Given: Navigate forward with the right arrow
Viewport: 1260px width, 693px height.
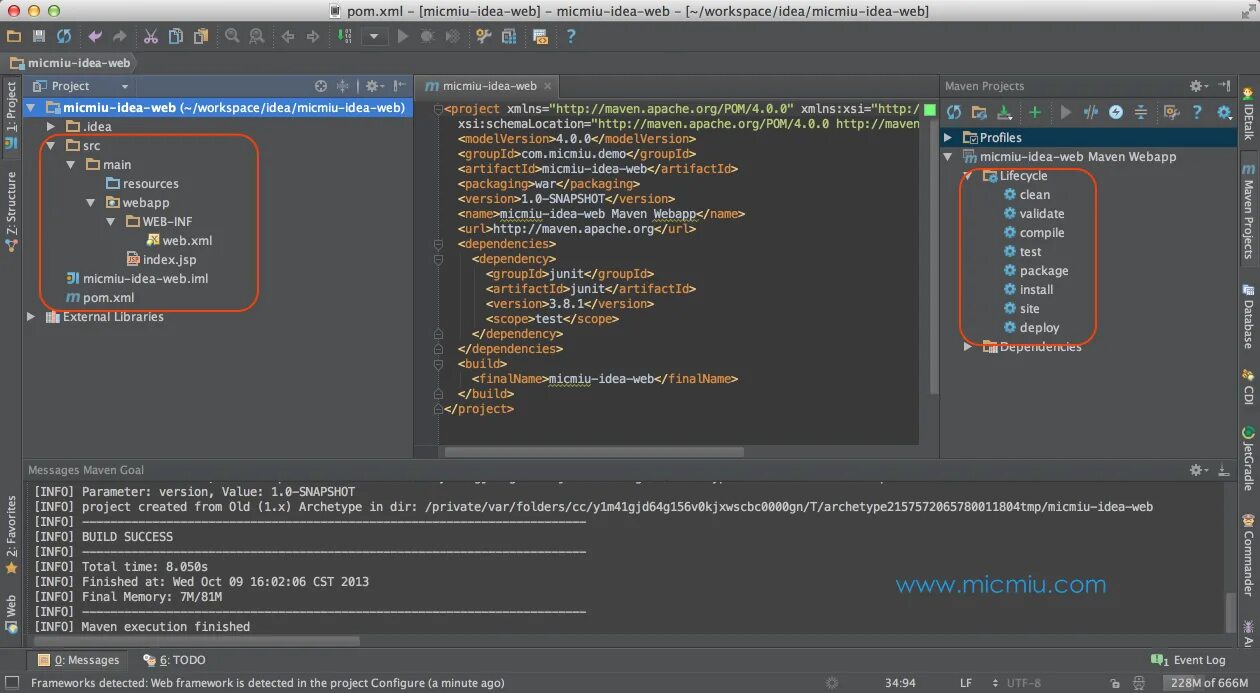Looking at the screenshot, I should click(313, 36).
